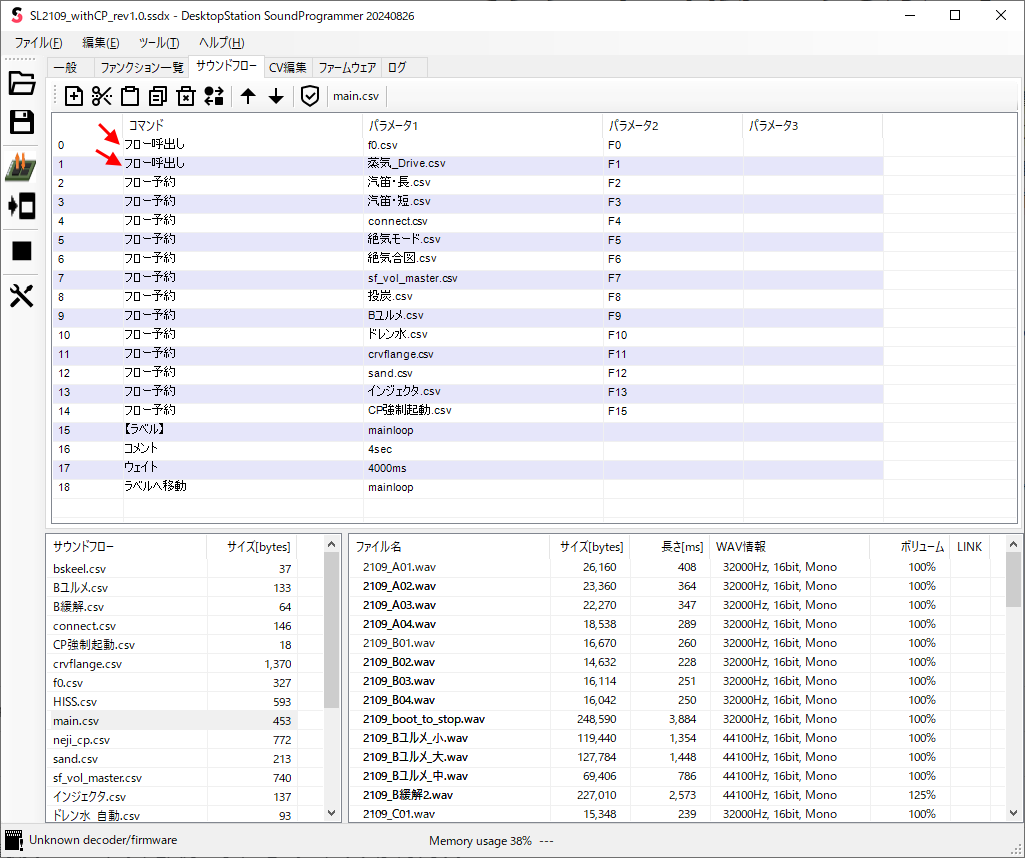The image size is (1025, 858).
Task: Select 2109_boot_to_stop.wav in the file list
Action: click(423, 719)
